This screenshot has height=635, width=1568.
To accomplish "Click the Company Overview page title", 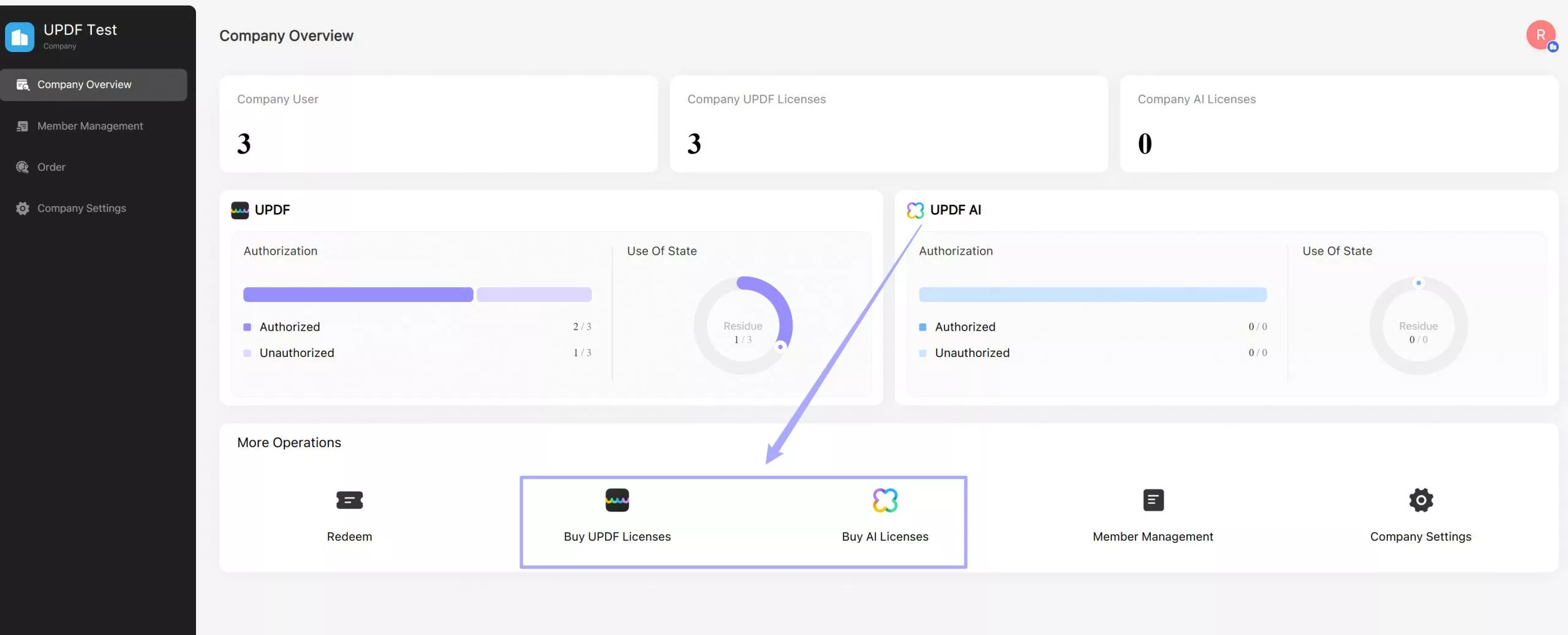I will click(286, 36).
